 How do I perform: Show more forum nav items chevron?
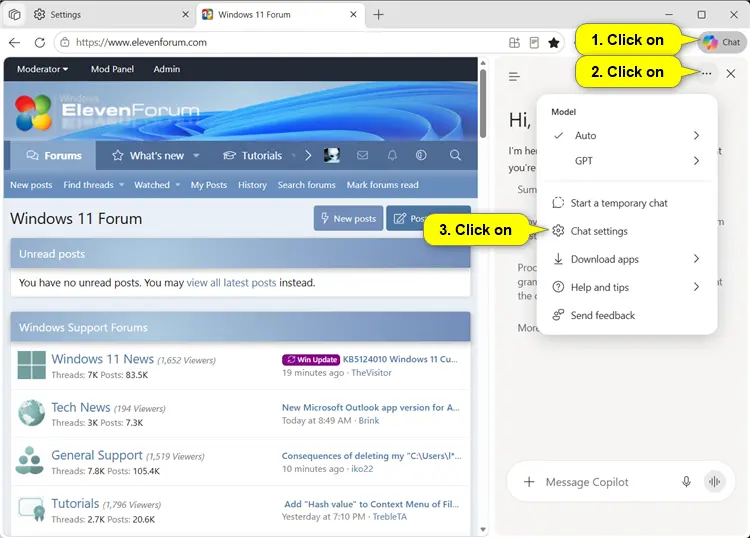coord(308,155)
